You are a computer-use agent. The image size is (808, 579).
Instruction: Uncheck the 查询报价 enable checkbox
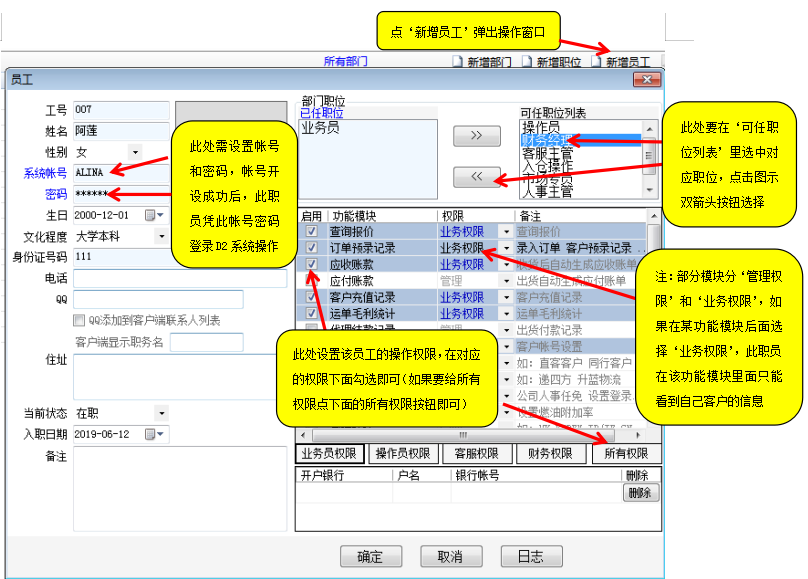[313, 231]
